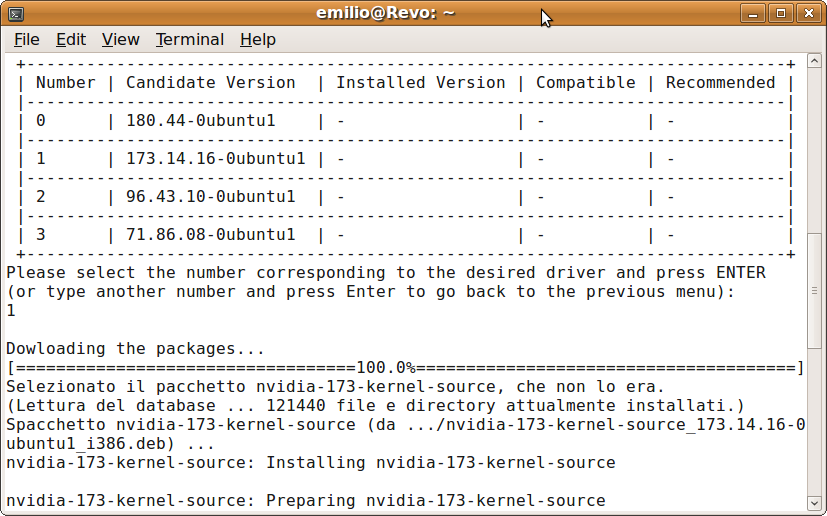Screen dimensions: 827x516
Task: Open the Terminal menu
Action: point(189,40)
